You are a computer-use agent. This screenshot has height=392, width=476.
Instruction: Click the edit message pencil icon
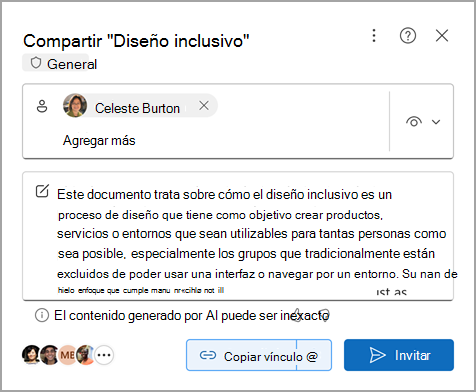[x=42, y=191]
